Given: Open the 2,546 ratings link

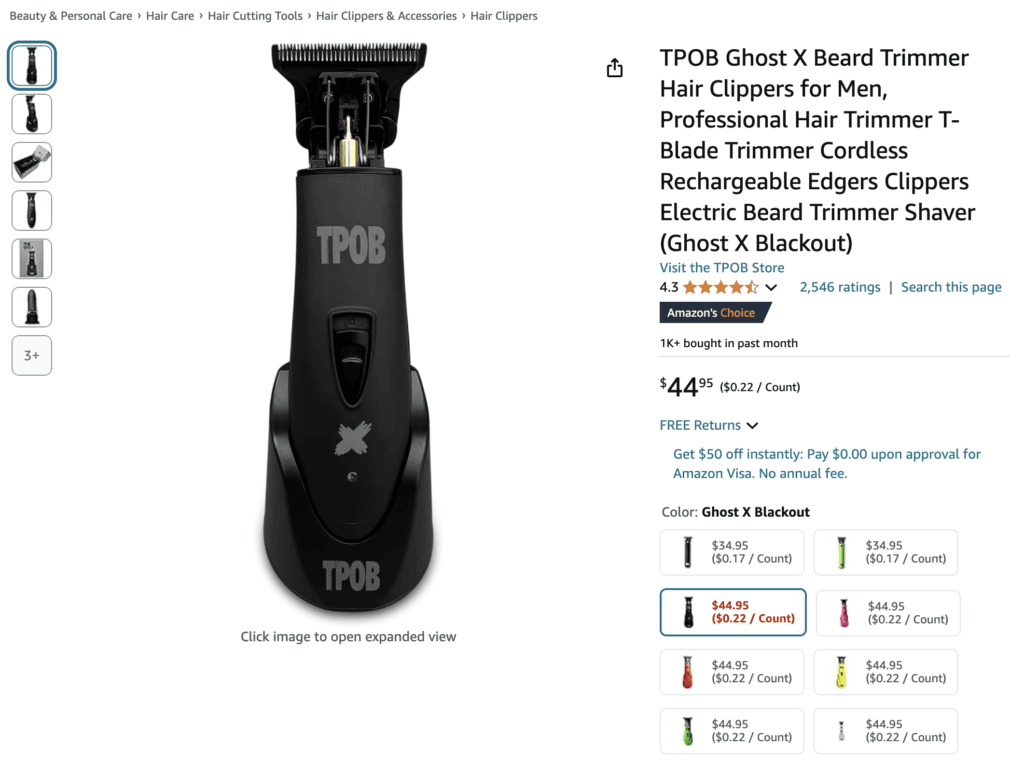Looking at the screenshot, I should coord(840,287).
